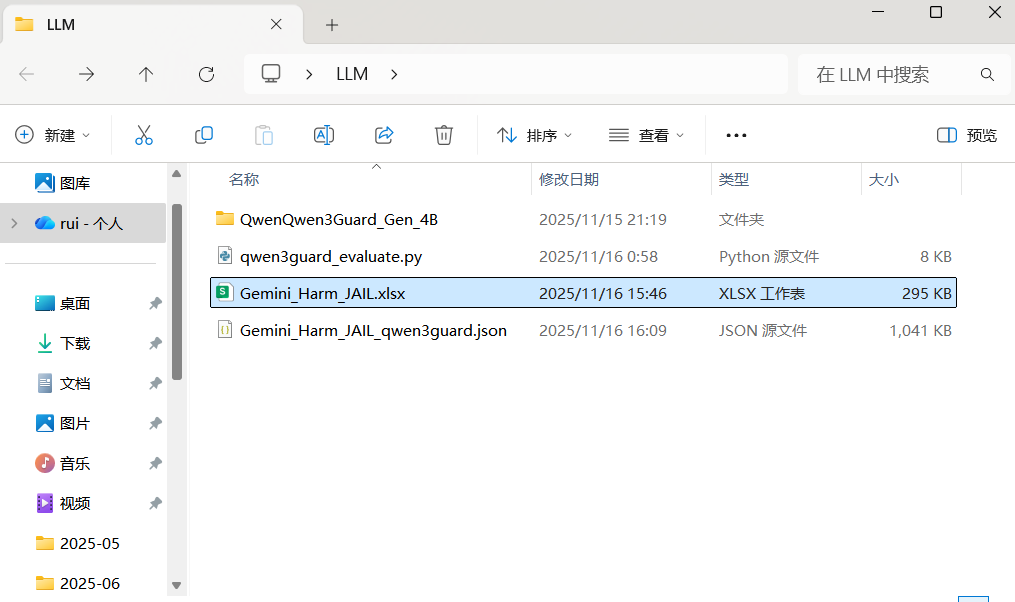
Task: Click the Delete trash can icon
Action: point(443,135)
